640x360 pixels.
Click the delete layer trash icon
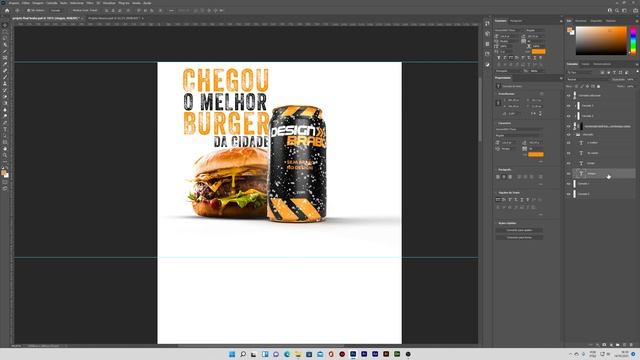click(x=630, y=345)
